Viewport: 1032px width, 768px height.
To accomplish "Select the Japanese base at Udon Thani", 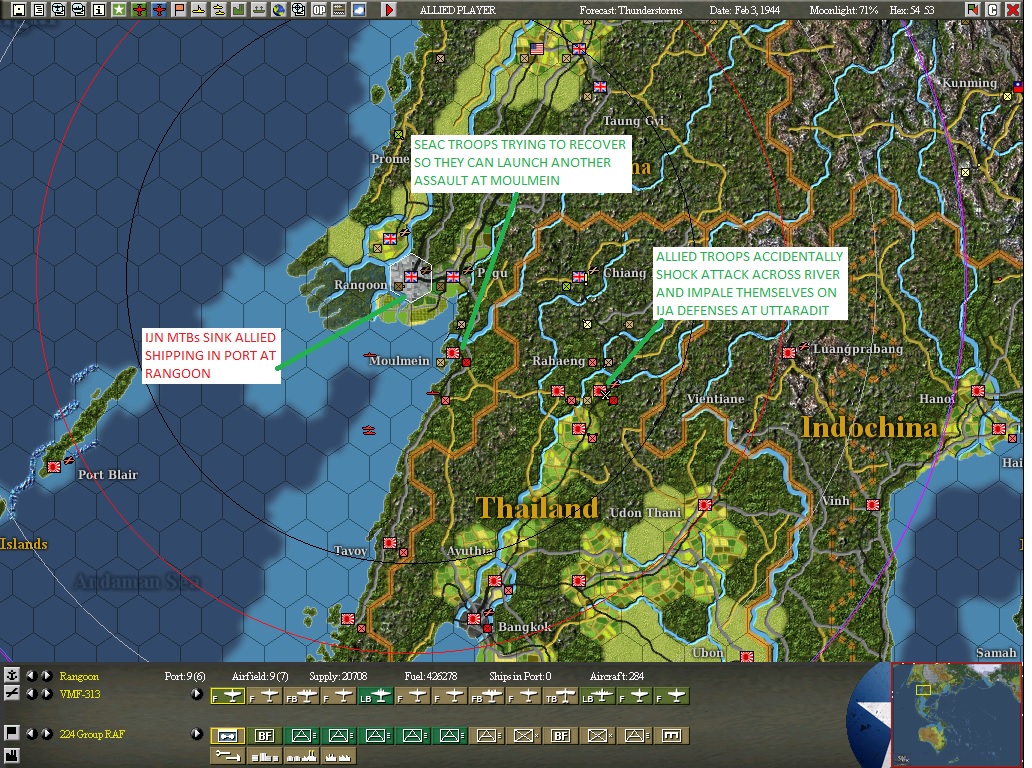I will point(705,505).
